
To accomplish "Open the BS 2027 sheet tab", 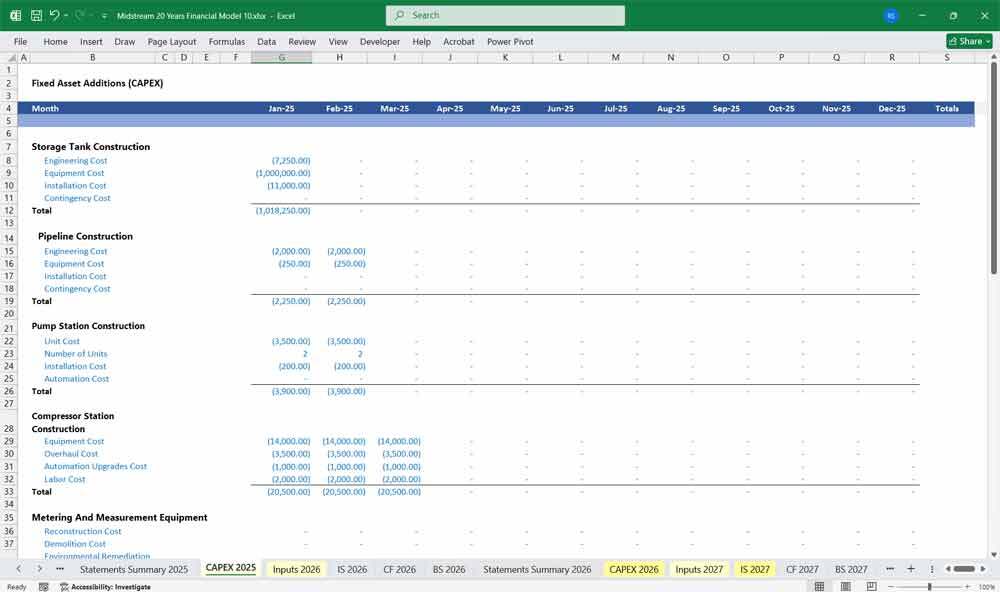I will 851,569.
